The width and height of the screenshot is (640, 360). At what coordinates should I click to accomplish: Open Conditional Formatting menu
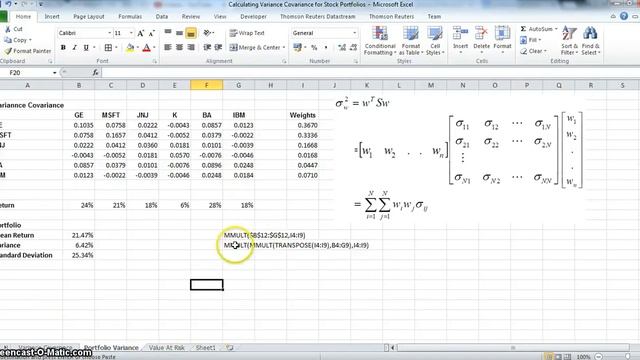pos(380,41)
